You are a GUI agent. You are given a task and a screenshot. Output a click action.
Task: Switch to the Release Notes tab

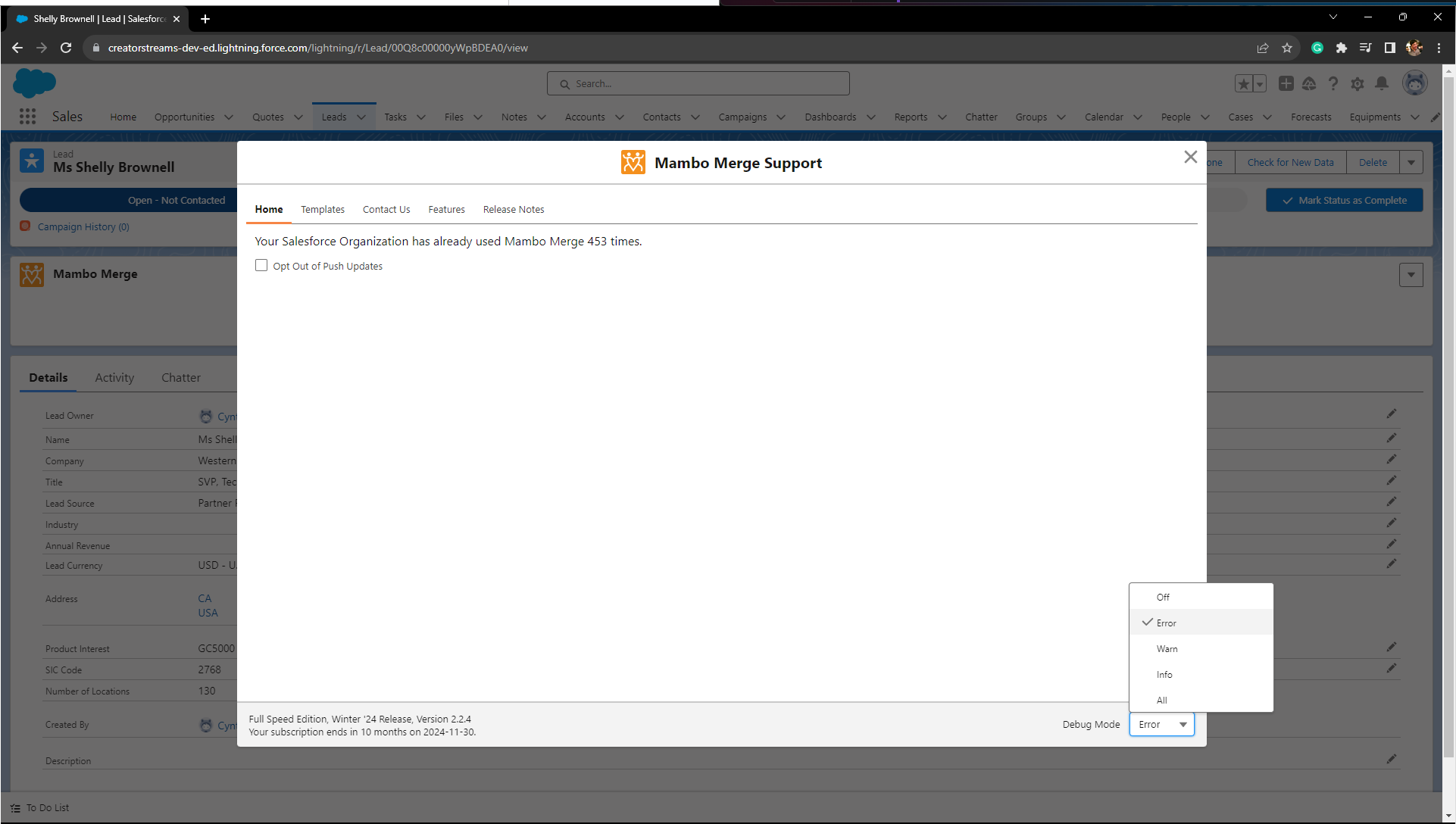pyautogui.click(x=514, y=209)
